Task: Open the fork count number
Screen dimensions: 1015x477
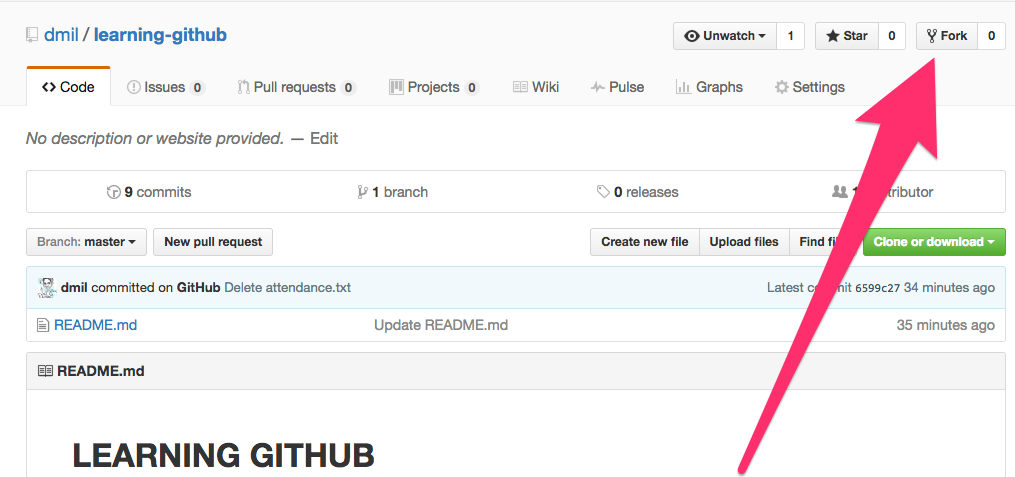Action: pos(991,36)
